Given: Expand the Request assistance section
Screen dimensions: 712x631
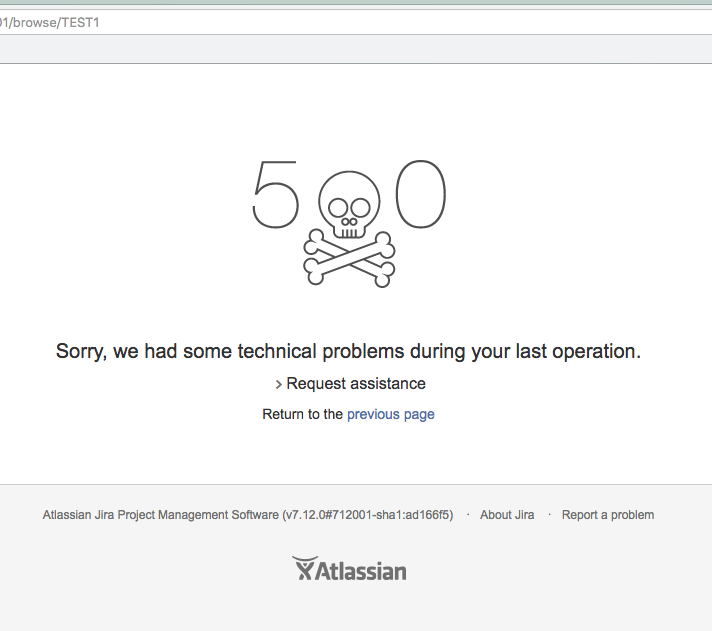Looking at the screenshot, I should pos(351,384).
